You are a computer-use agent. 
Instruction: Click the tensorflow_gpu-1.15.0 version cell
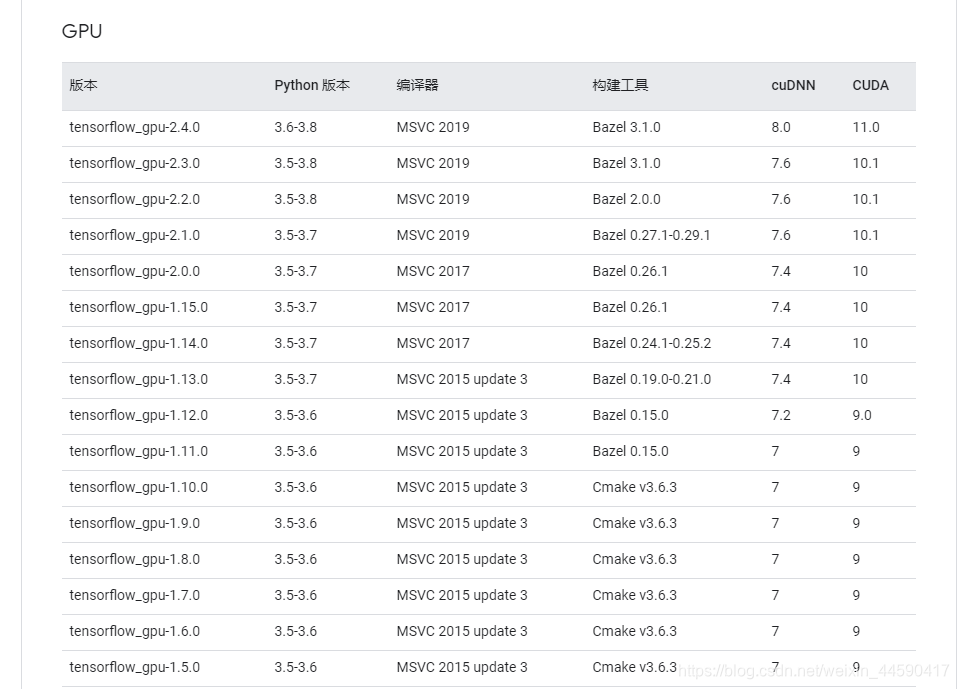click(x=138, y=308)
